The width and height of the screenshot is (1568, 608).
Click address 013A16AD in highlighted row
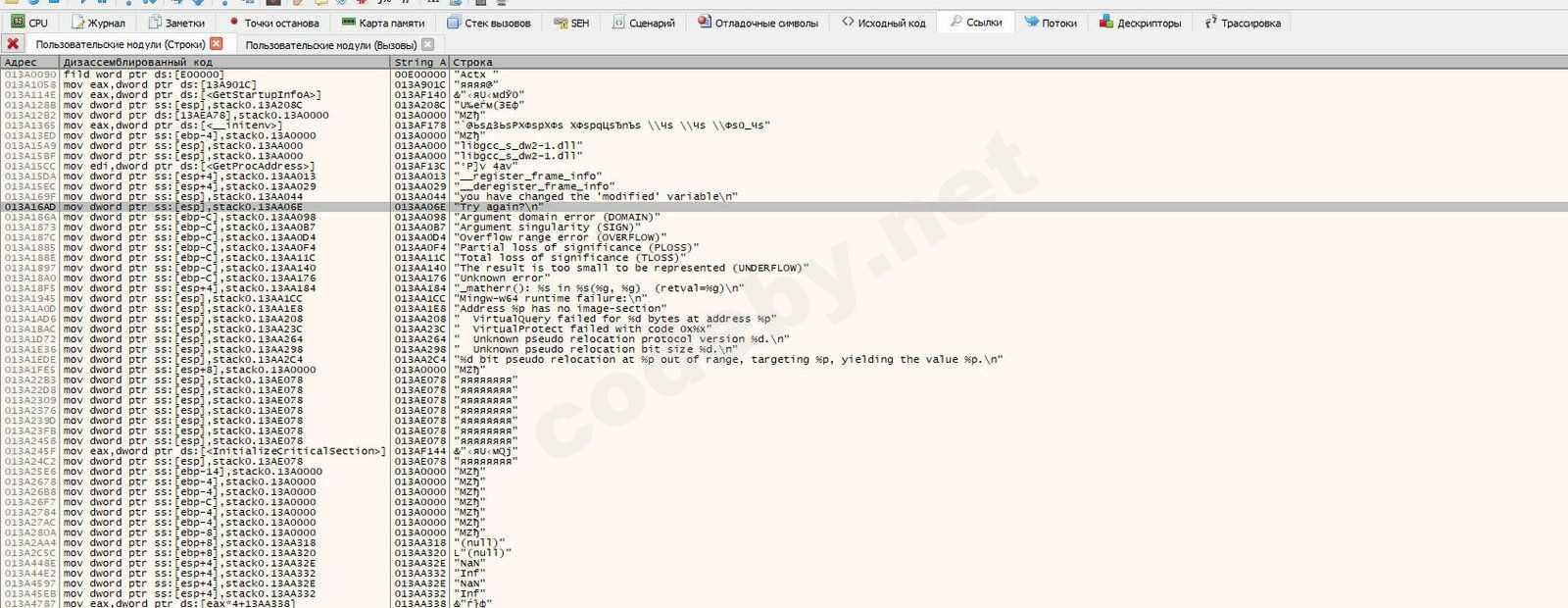pyautogui.click(x=30, y=207)
